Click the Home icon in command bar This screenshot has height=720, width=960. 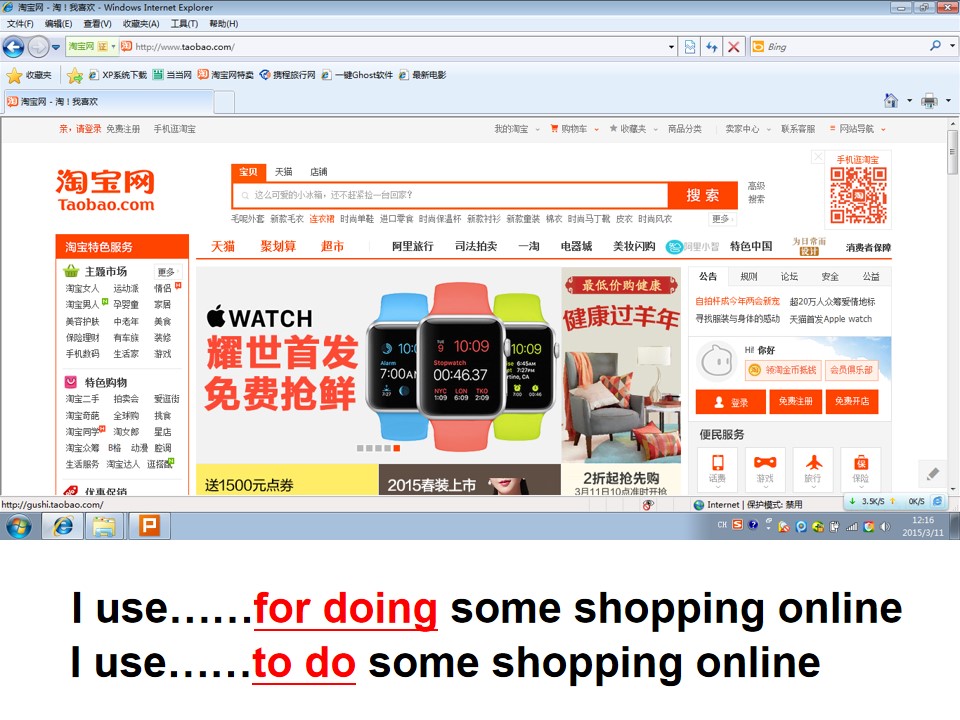(x=891, y=100)
